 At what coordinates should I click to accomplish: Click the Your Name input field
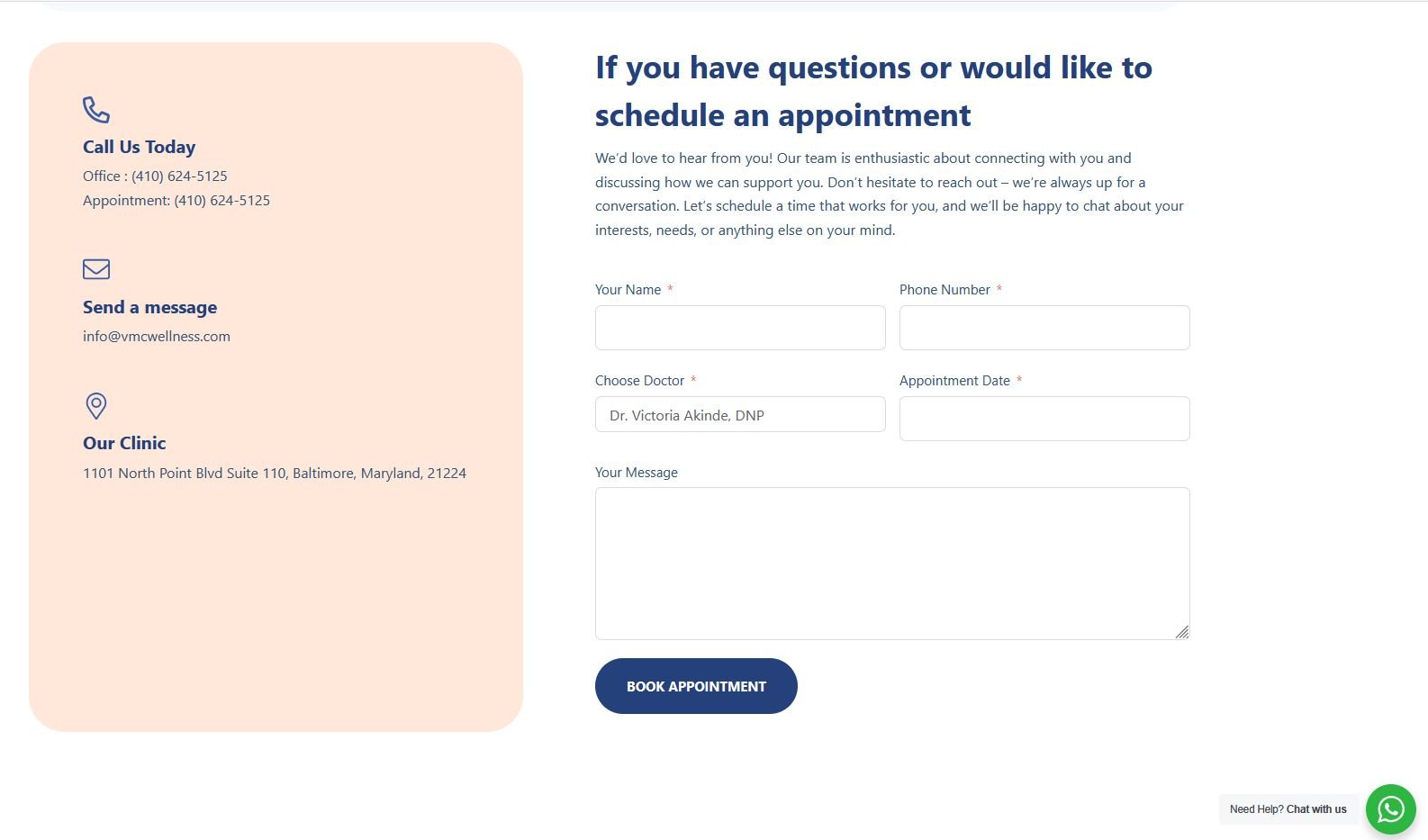point(740,328)
